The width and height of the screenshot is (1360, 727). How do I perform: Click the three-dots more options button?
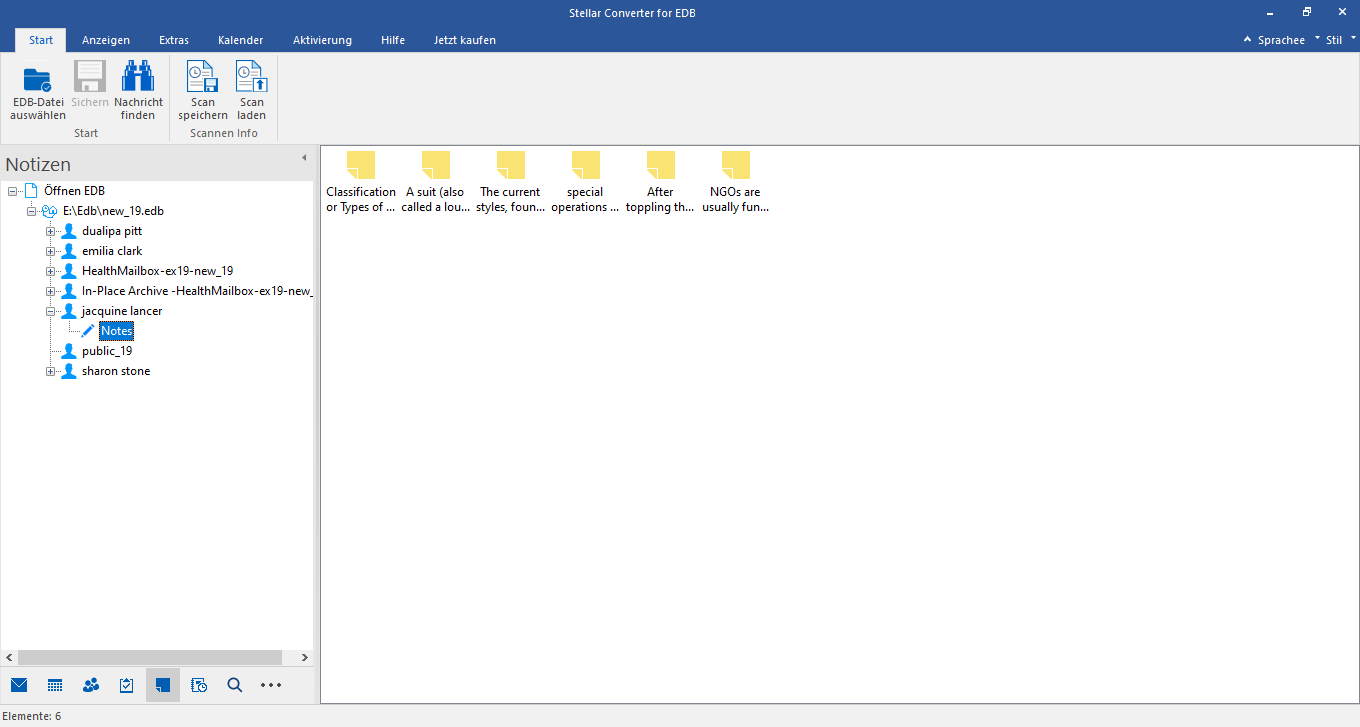tap(271, 685)
